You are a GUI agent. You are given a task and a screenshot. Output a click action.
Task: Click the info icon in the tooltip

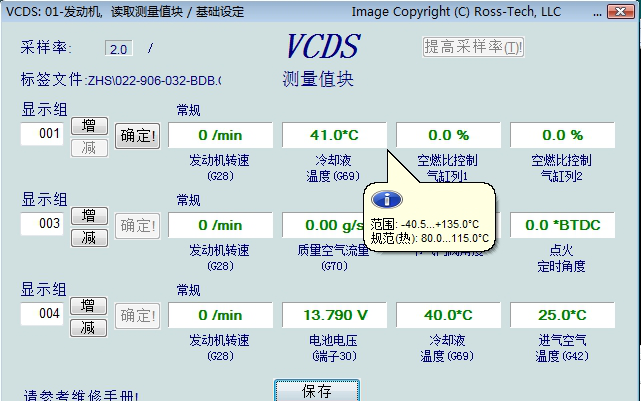pos(387,200)
